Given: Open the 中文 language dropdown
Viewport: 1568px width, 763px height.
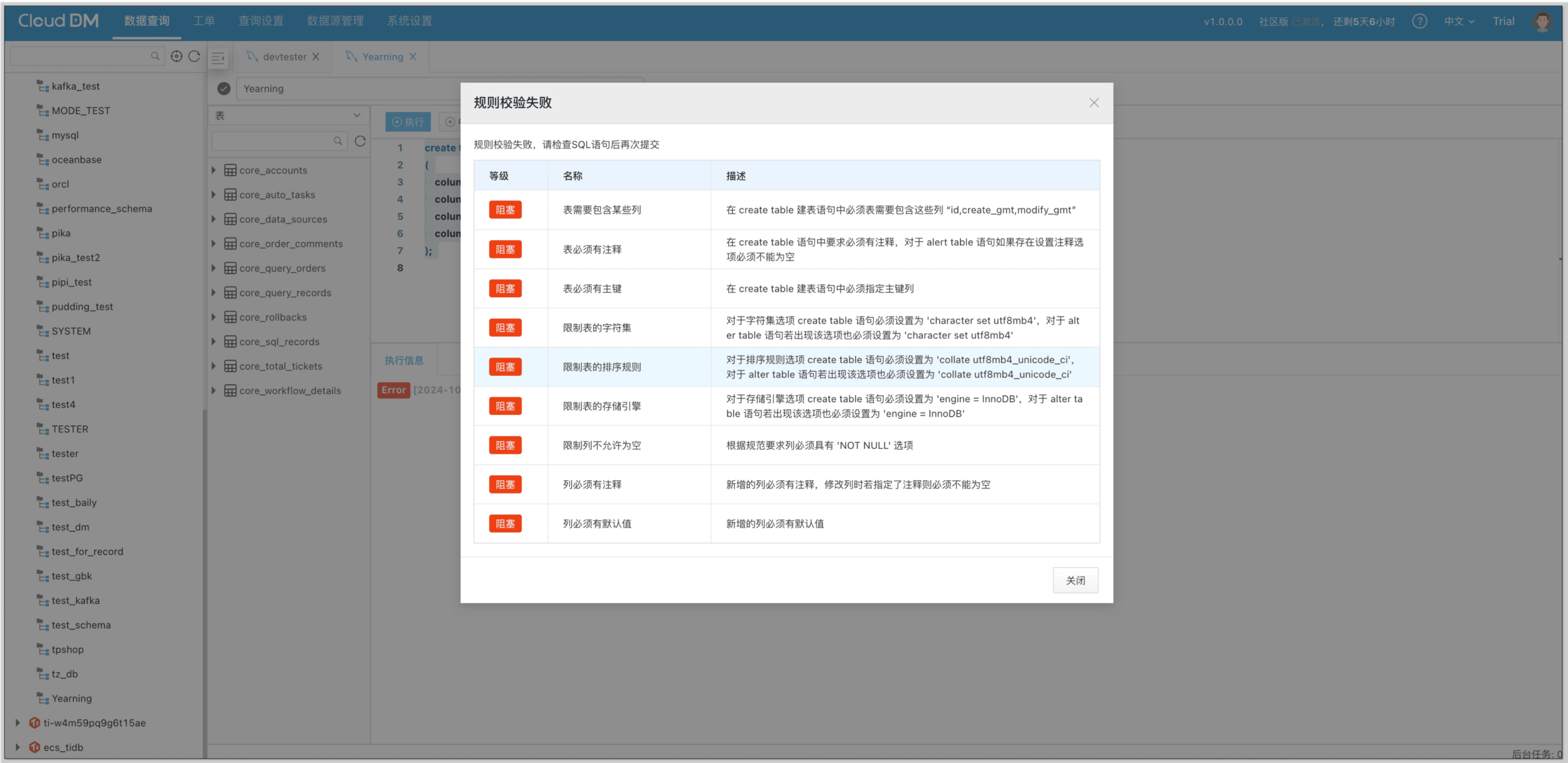Looking at the screenshot, I should click(1458, 21).
